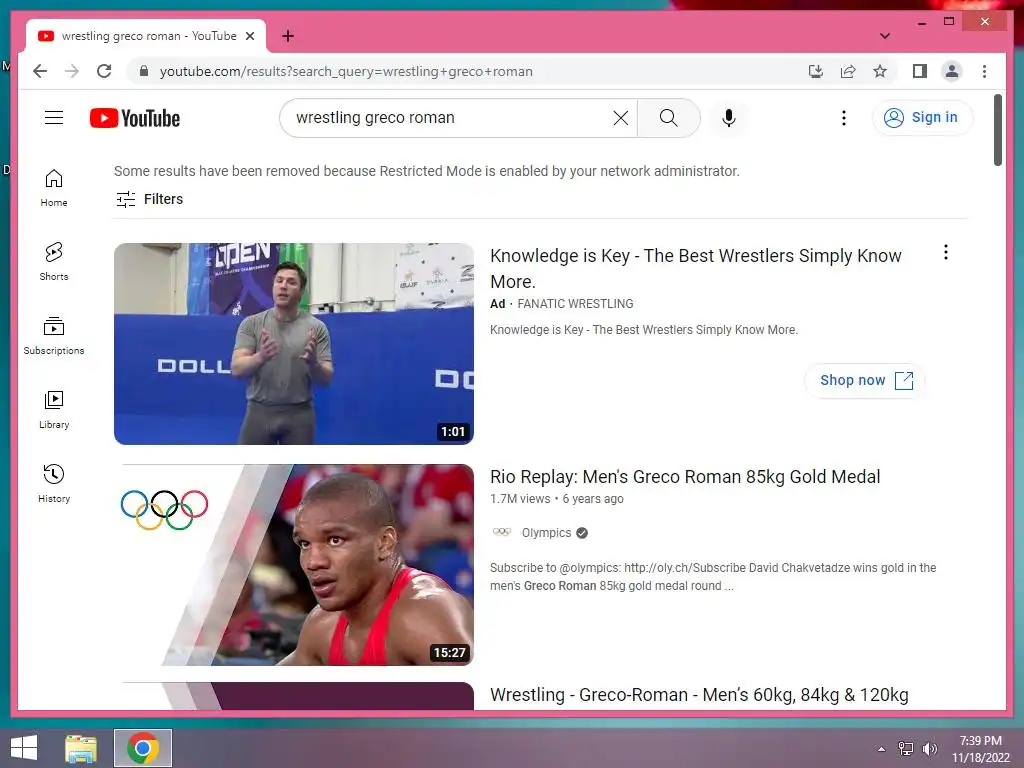Viewport: 1024px width, 768px height.
Task: Select the 'wrestling greco roman - YouTube' tab
Action: tap(146, 37)
